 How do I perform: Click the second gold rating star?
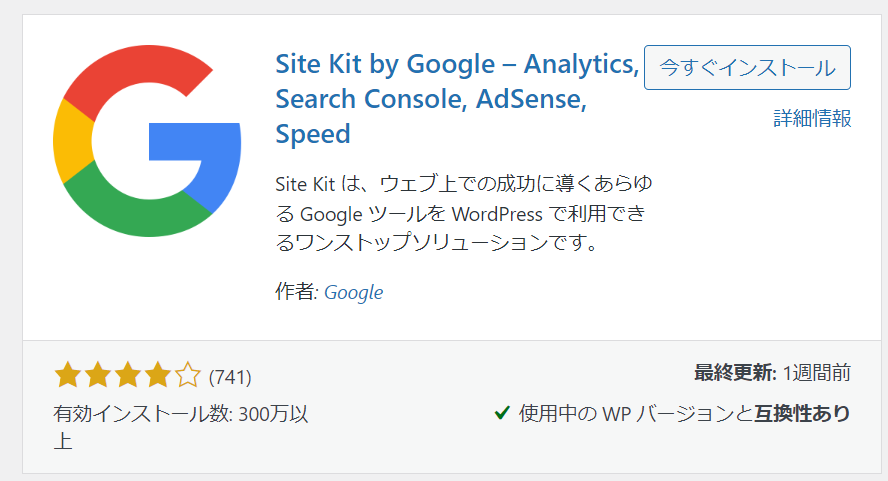pyautogui.click(x=97, y=376)
